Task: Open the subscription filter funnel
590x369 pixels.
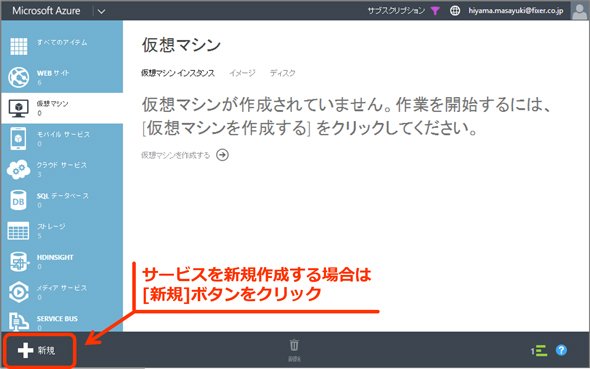Action: click(435, 11)
